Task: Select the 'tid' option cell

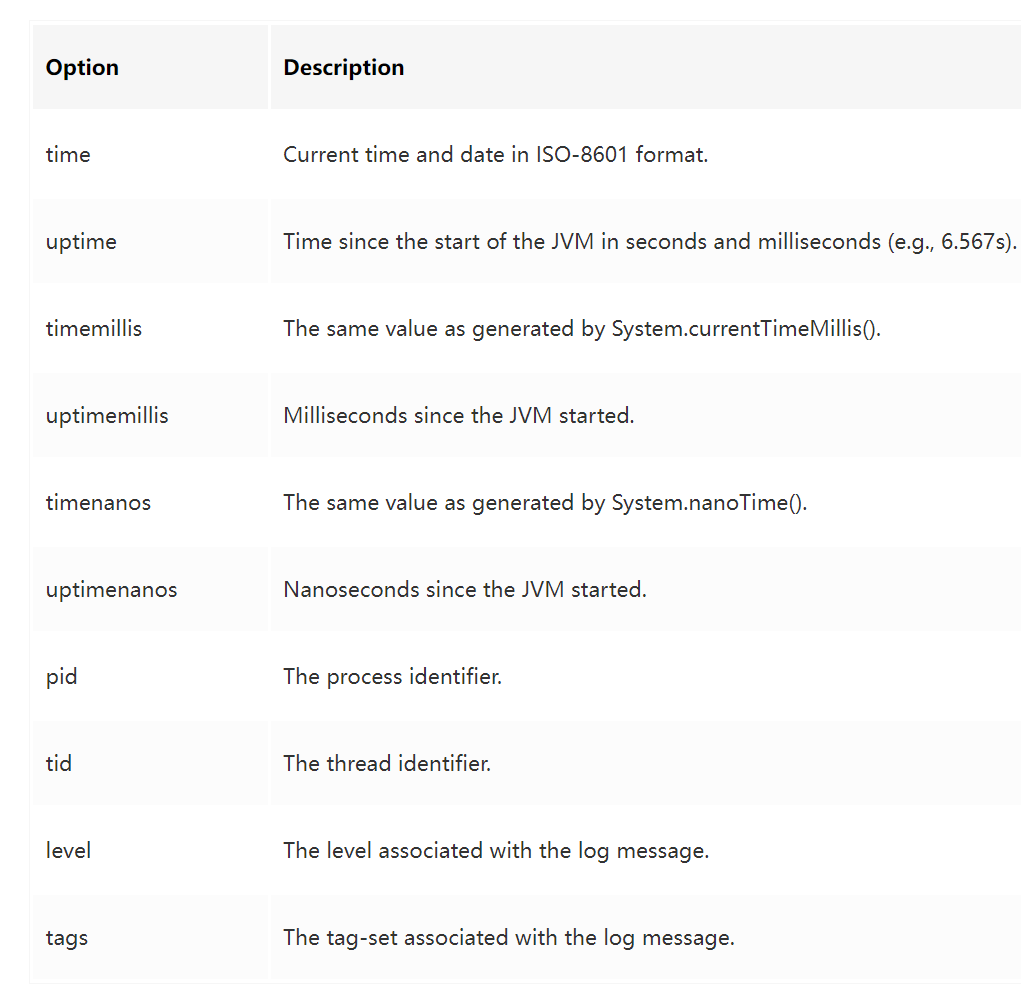Action: pyautogui.click(x=150, y=763)
